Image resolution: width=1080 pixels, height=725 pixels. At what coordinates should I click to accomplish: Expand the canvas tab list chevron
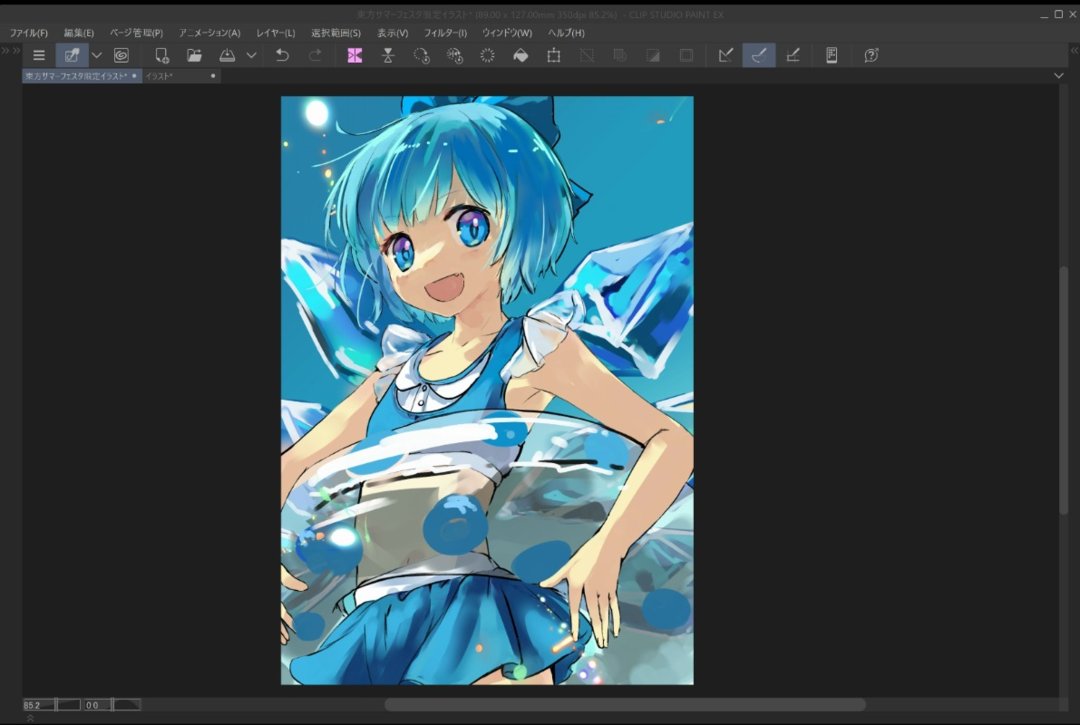point(1059,76)
